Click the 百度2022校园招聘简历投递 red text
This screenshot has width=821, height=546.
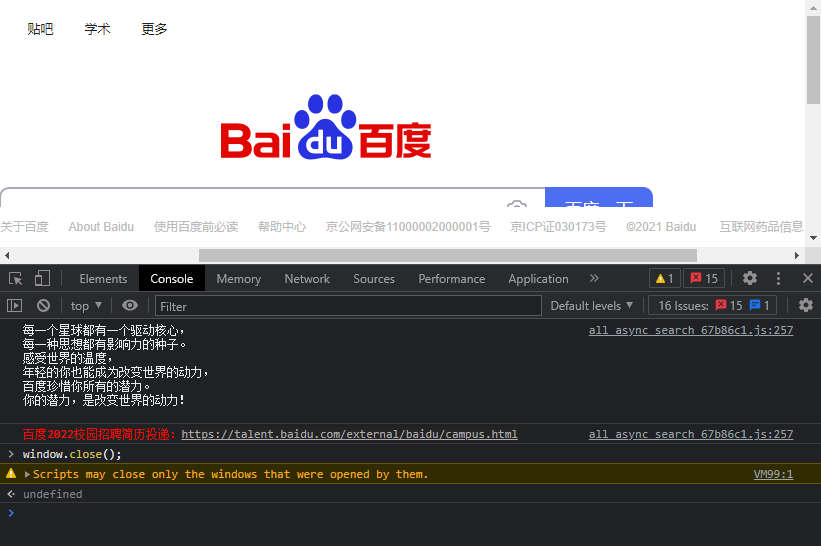coord(96,434)
